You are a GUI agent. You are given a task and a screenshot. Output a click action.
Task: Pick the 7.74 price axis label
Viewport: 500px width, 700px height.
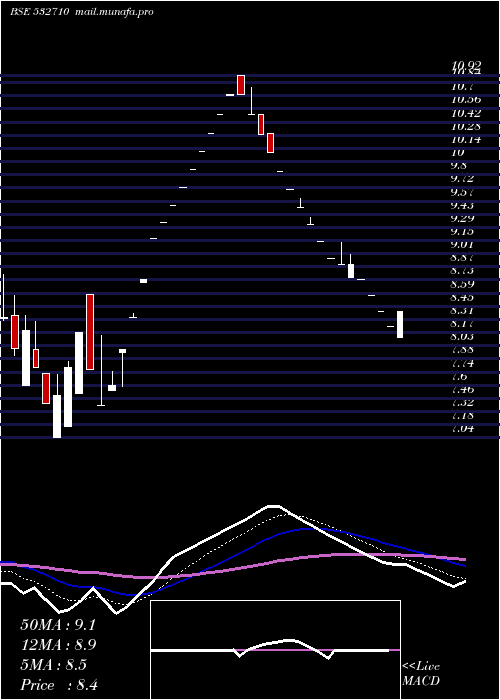click(463, 363)
